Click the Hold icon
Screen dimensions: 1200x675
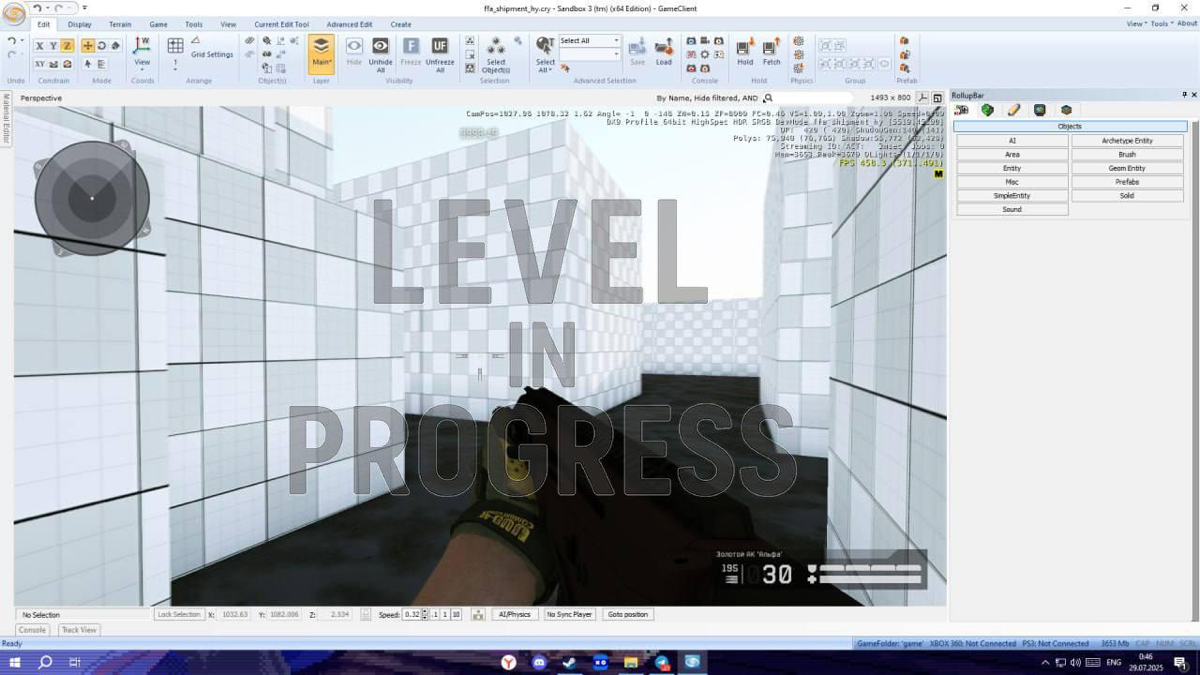click(745, 47)
